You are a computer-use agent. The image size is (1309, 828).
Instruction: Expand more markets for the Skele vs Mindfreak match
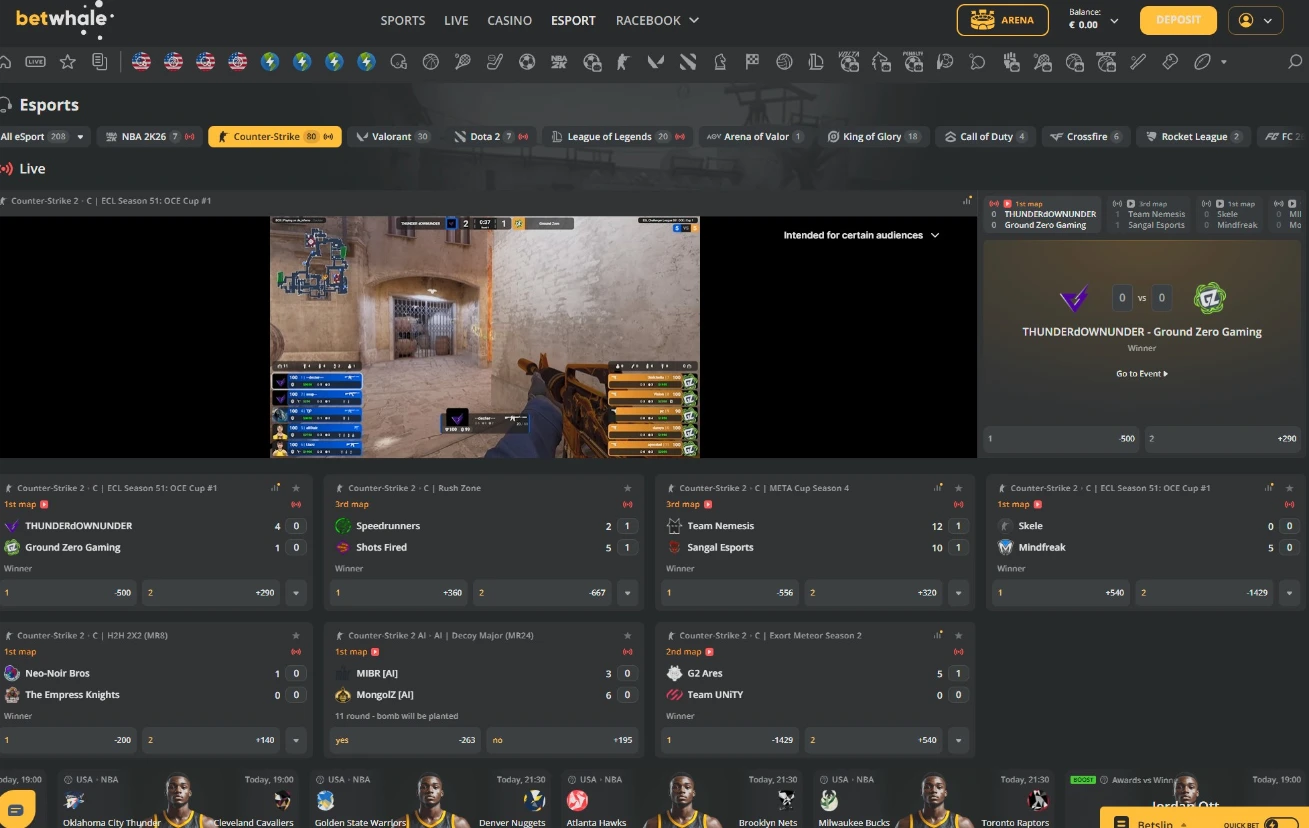1290,592
